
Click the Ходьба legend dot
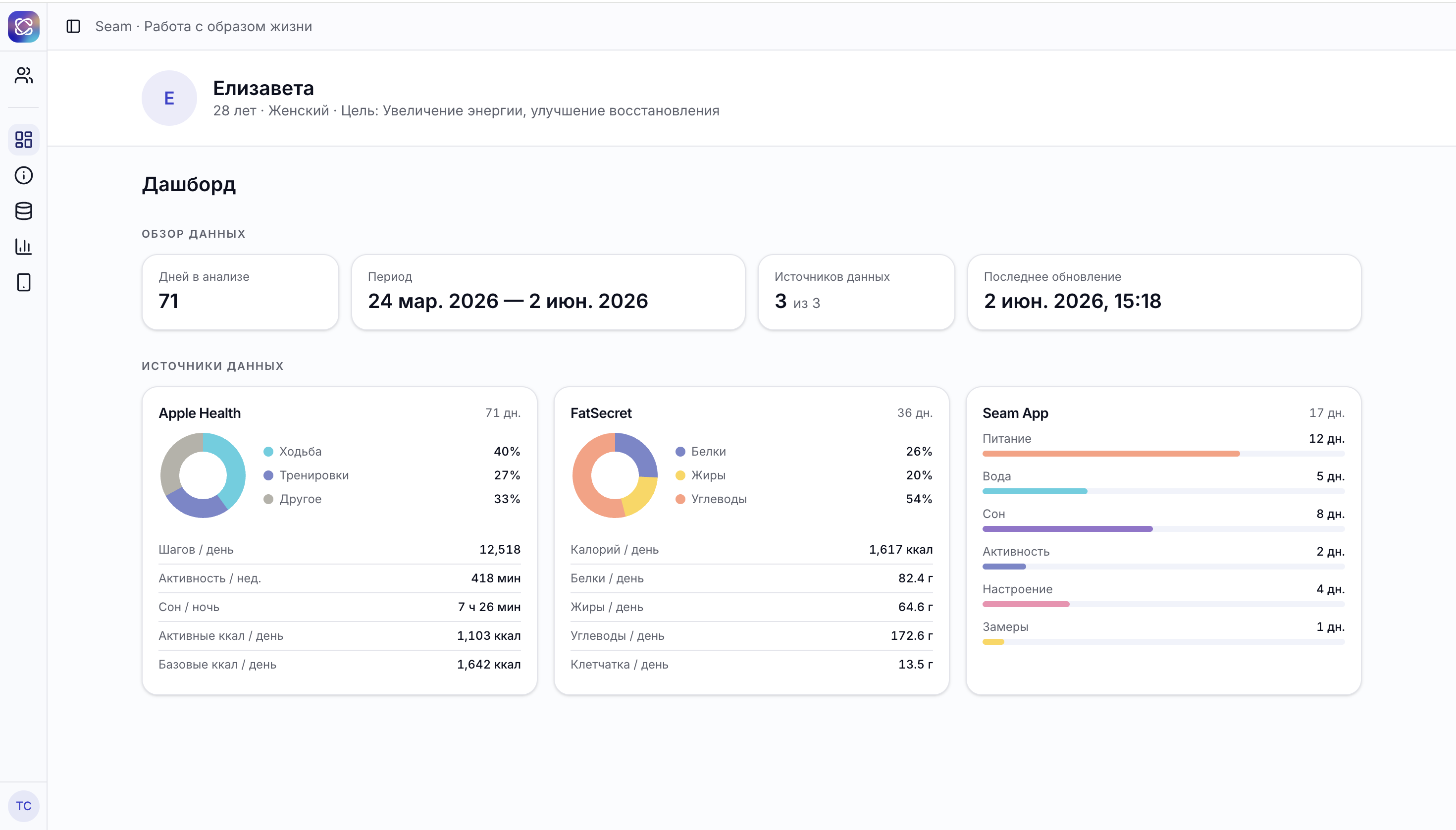(268, 452)
